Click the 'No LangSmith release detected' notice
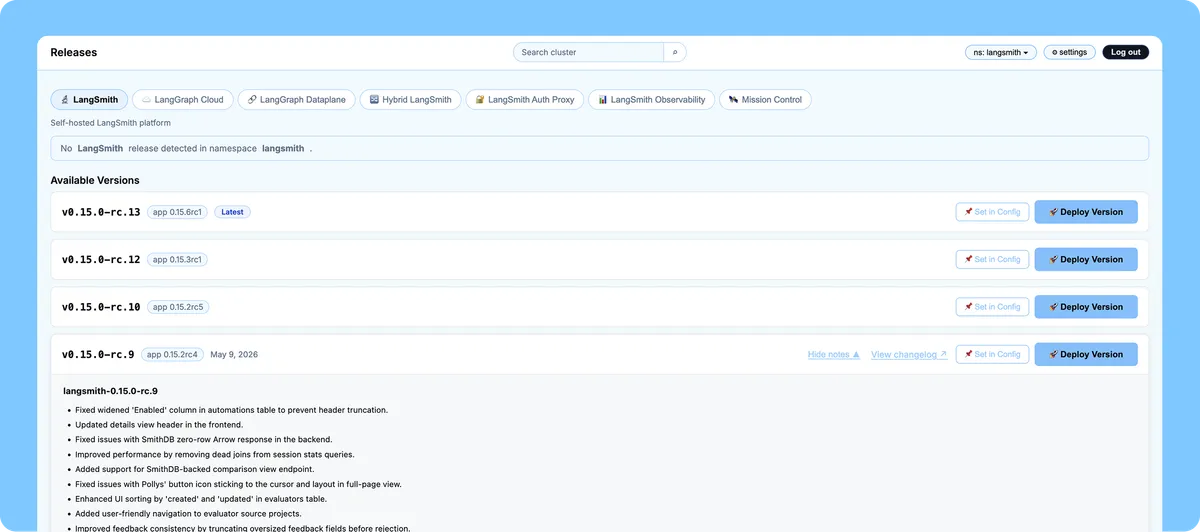Screen dimensions: 1200x532 [600, 148]
